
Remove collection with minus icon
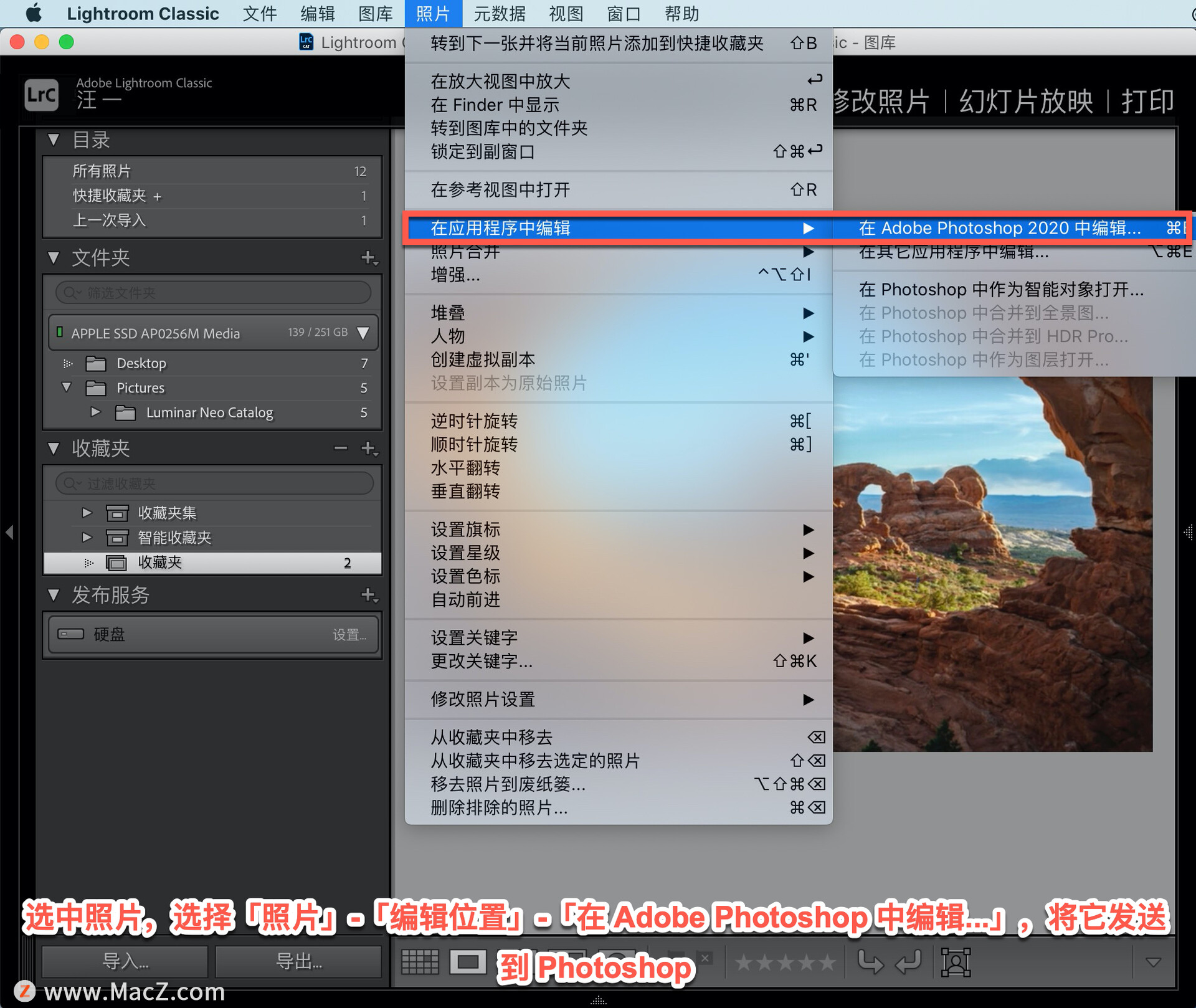(x=340, y=448)
